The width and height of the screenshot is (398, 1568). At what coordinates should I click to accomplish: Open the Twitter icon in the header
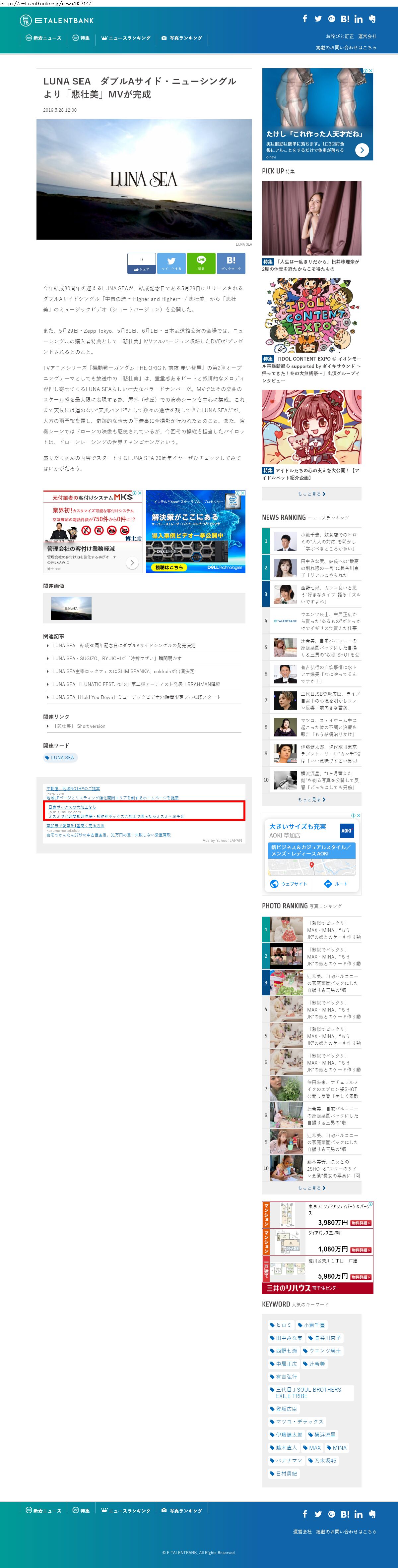coord(318,19)
